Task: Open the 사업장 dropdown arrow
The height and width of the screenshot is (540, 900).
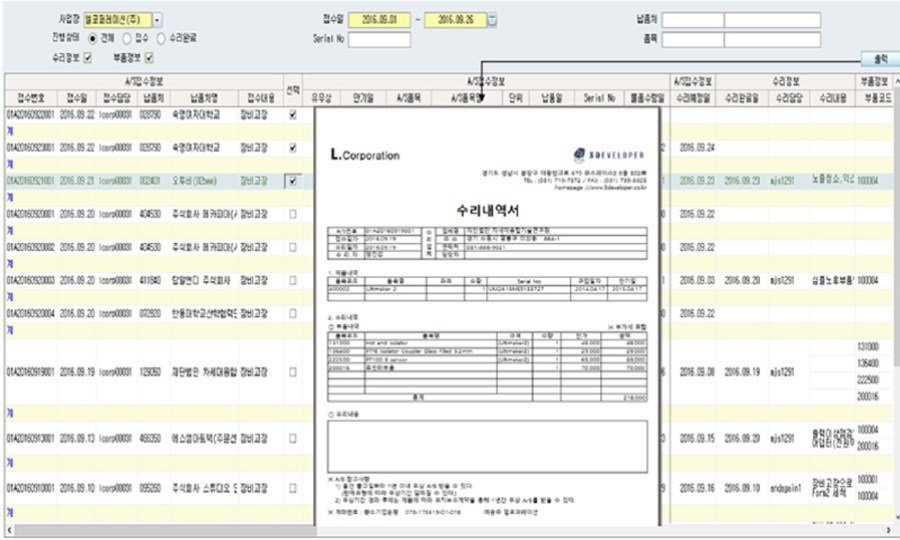Action: click(x=157, y=20)
